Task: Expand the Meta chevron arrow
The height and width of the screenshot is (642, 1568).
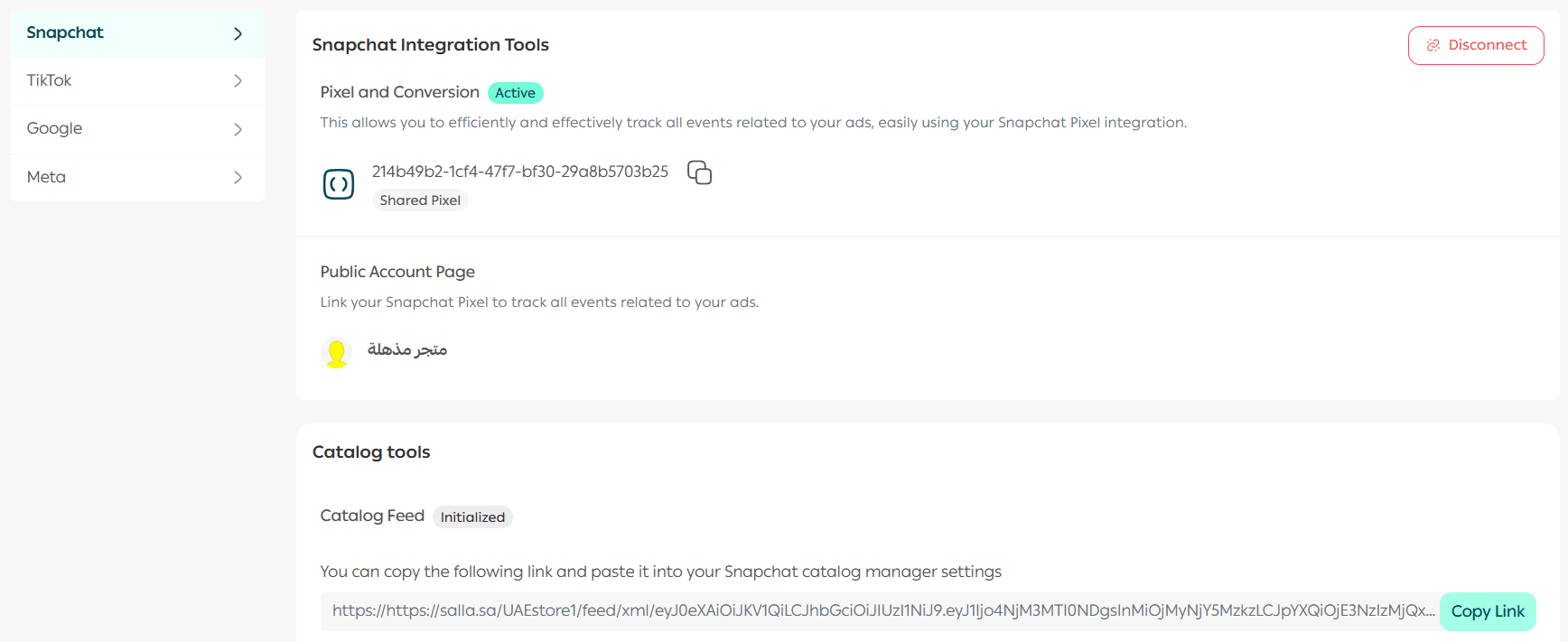Action: point(238,178)
